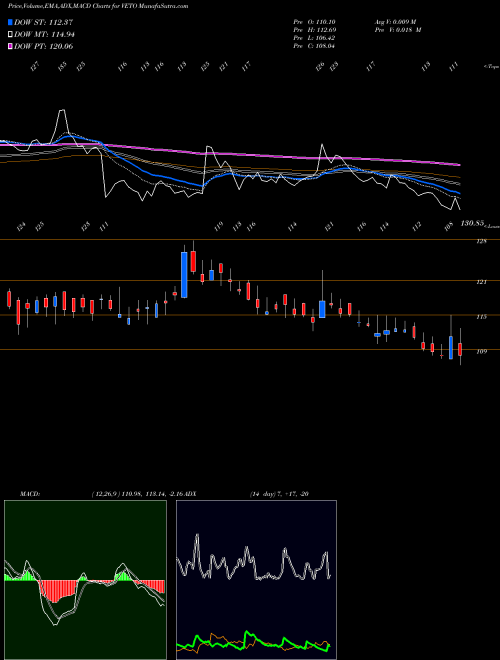Click the rightmost end of the magenta EMA line
This screenshot has width=500, height=660.
pos(459,165)
